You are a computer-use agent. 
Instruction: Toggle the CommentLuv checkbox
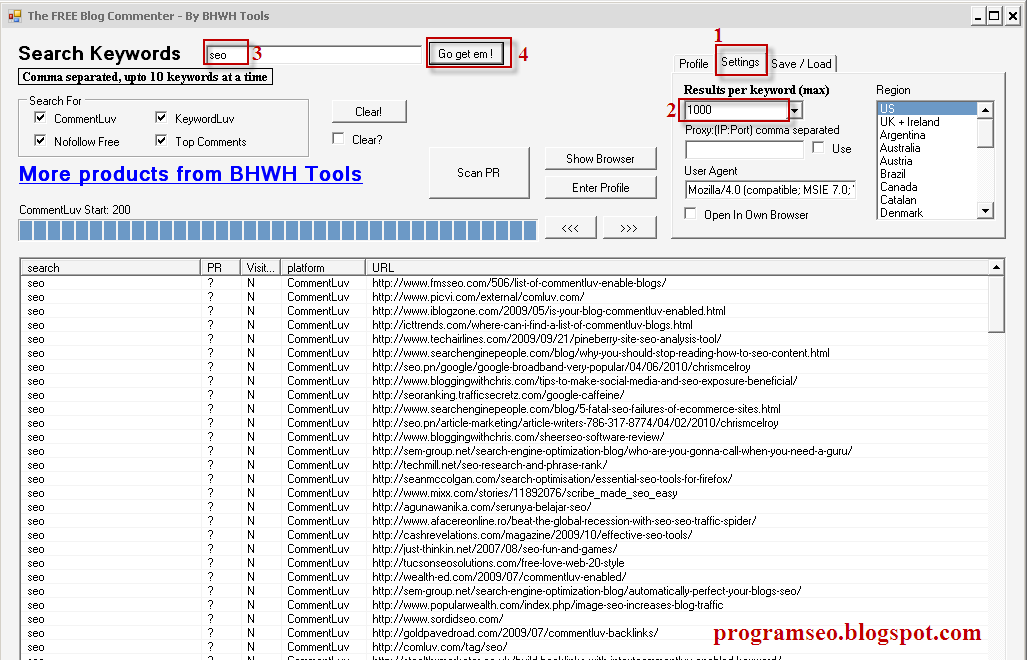point(41,118)
